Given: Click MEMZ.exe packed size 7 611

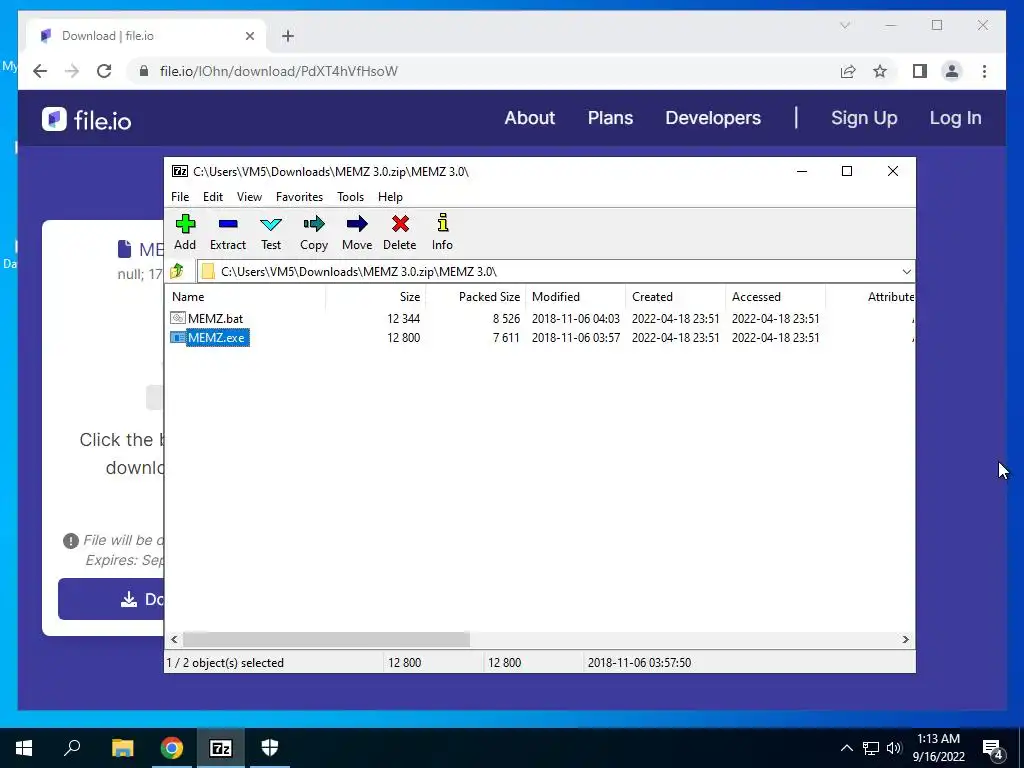Looking at the screenshot, I should (506, 338).
